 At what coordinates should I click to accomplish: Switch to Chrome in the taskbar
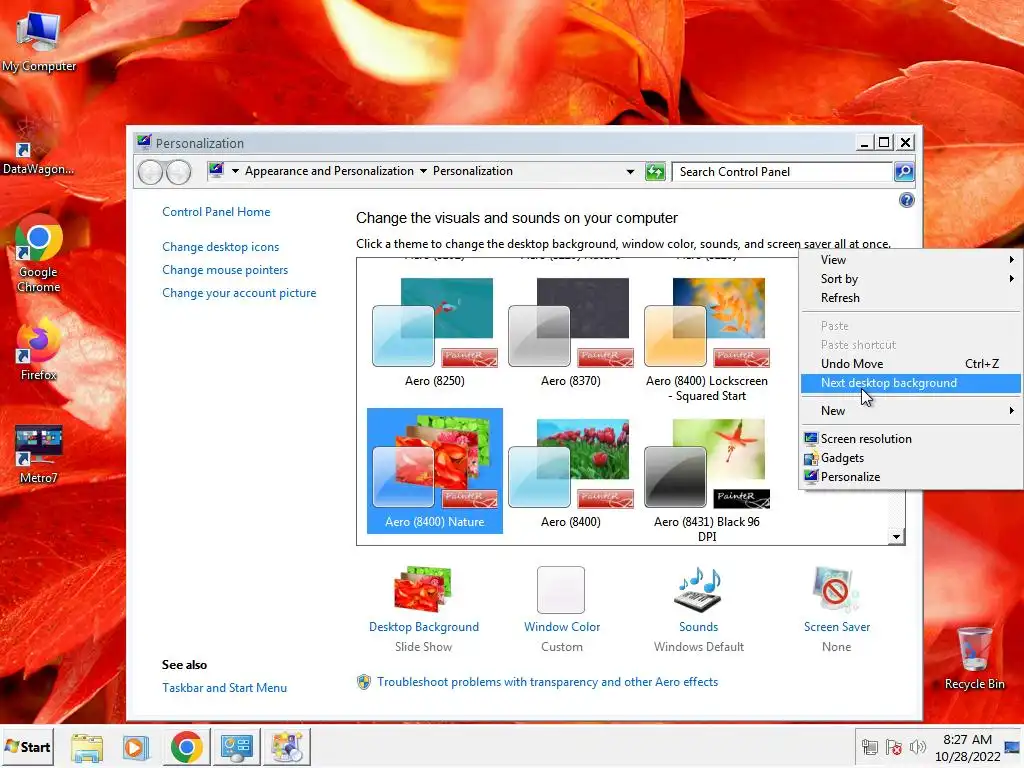187,747
